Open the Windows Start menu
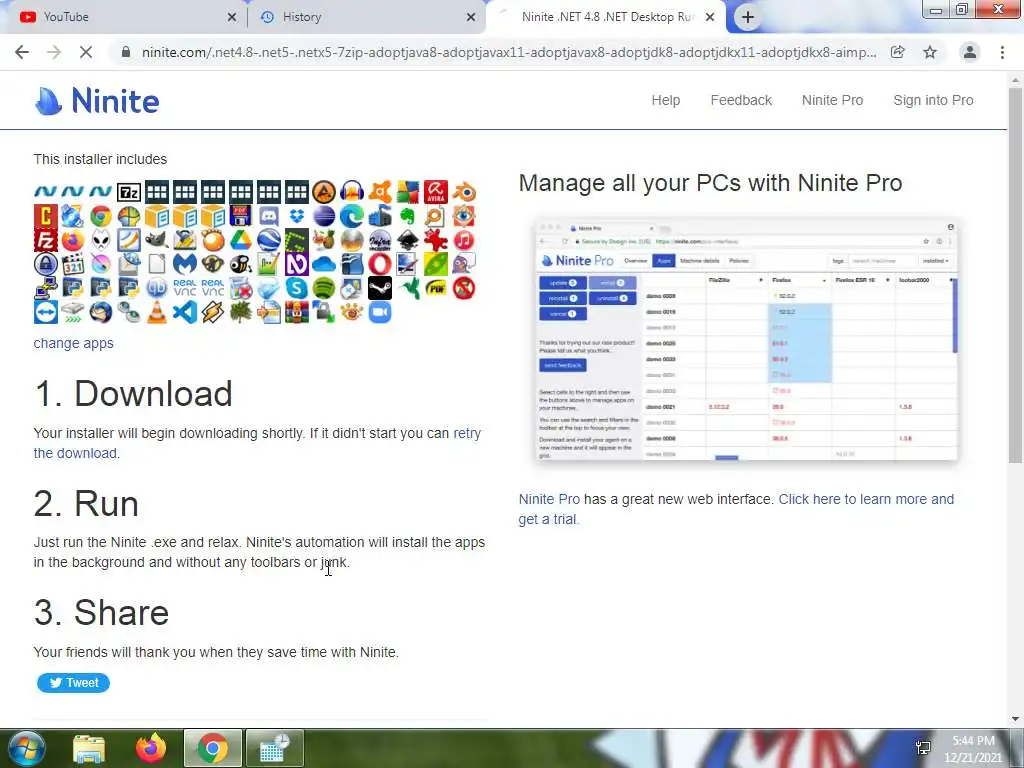1024x768 pixels. 25,749
